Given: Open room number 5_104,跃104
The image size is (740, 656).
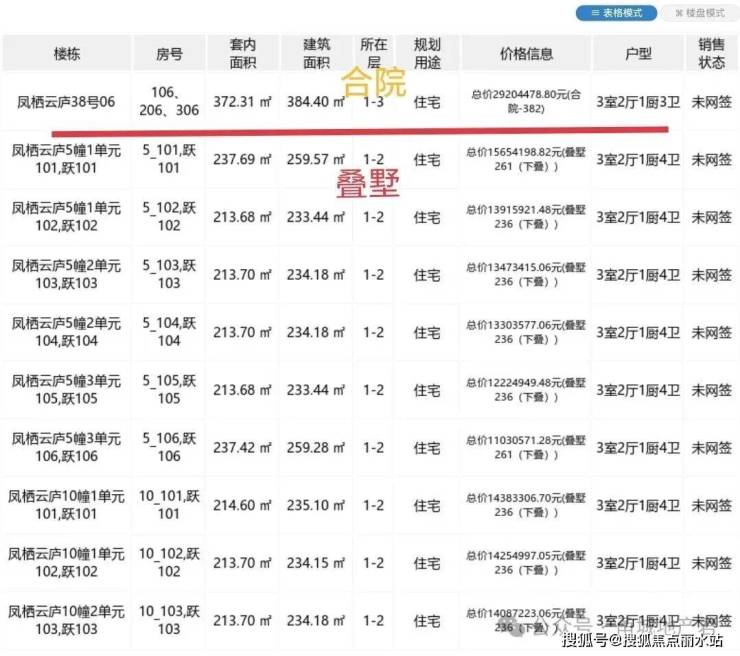Looking at the screenshot, I should click(x=170, y=332).
